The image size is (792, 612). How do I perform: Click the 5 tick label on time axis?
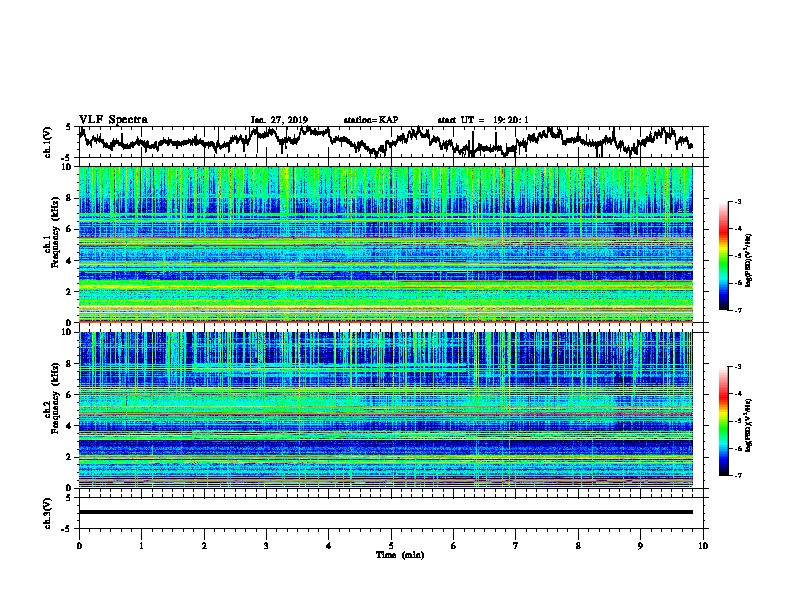tap(391, 546)
